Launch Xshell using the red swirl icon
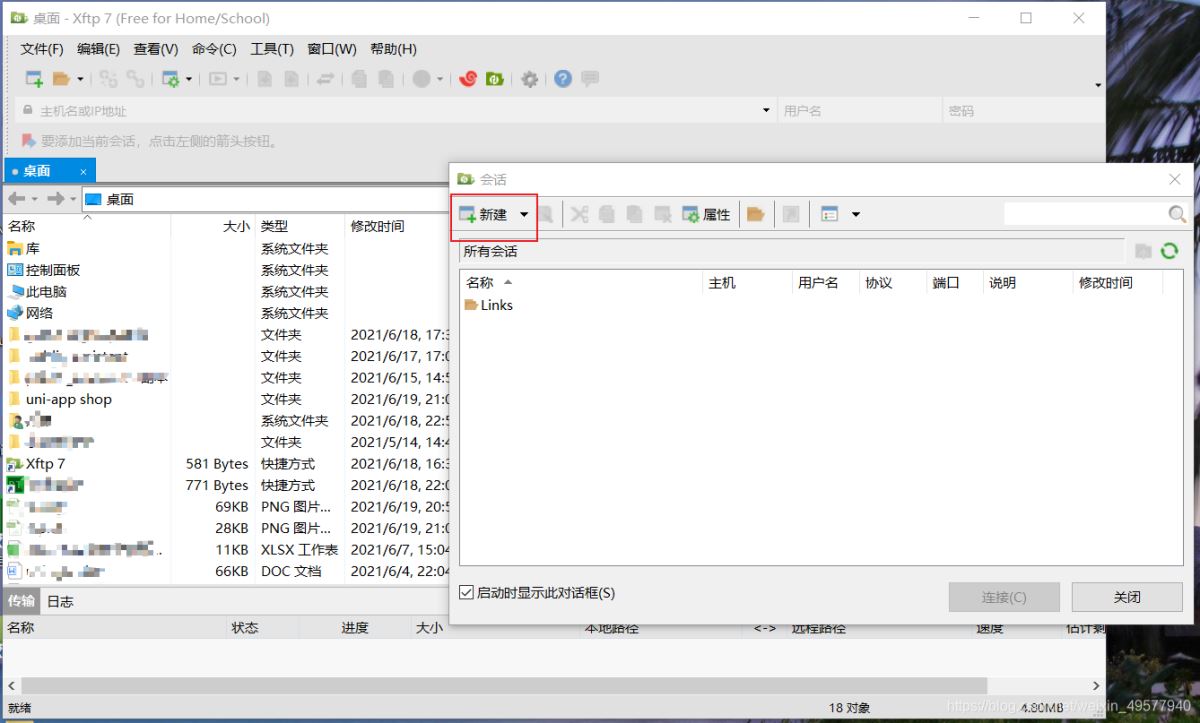The height and width of the screenshot is (723, 1200). coord(467,79)
